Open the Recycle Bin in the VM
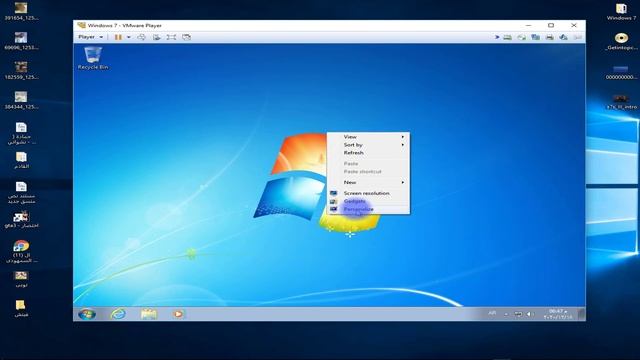This screenshot has height=360, width=640. (x=93, y=58)
